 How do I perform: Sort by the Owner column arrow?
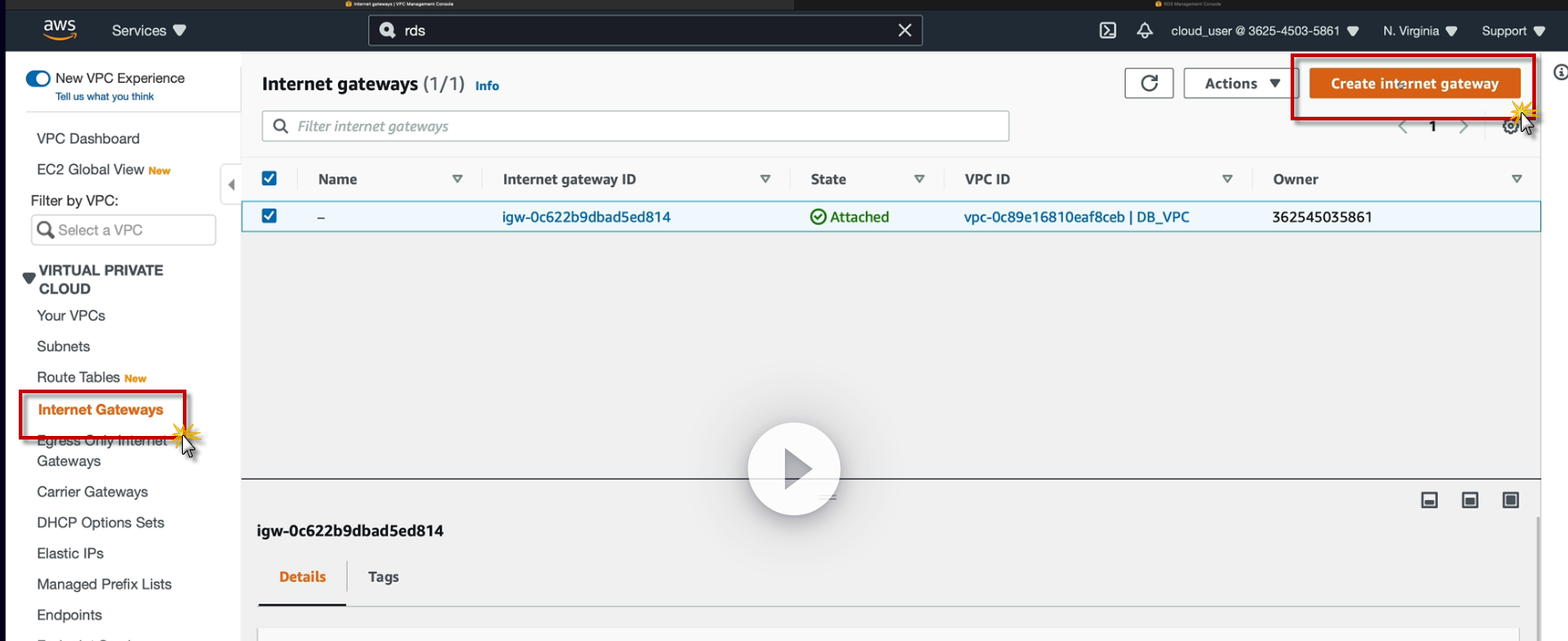1516,179
